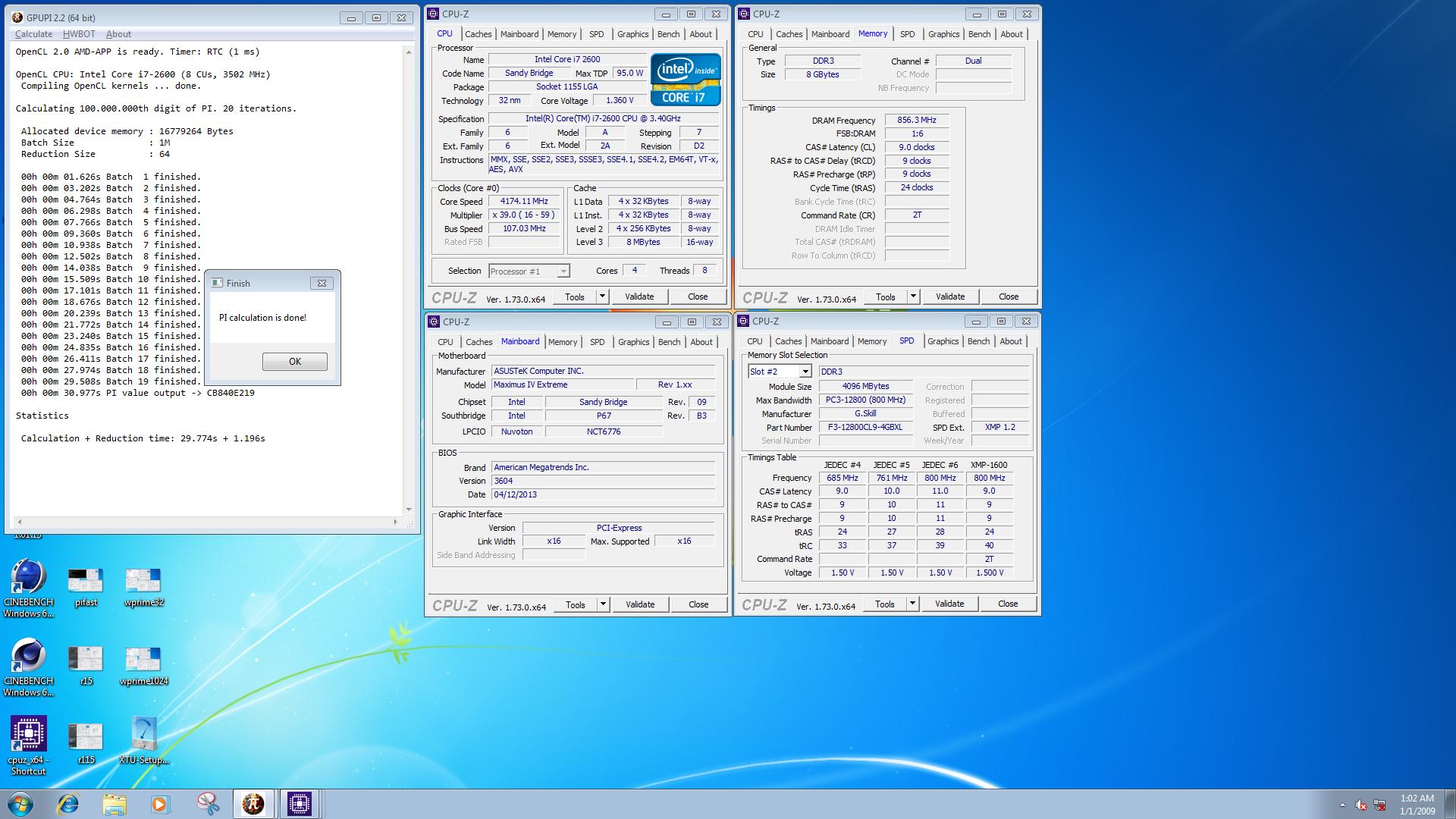Open the pifast desktop icon
The height and width of the screenshot is (819, 1456).
pyautogui.click(x=86, y=588)
